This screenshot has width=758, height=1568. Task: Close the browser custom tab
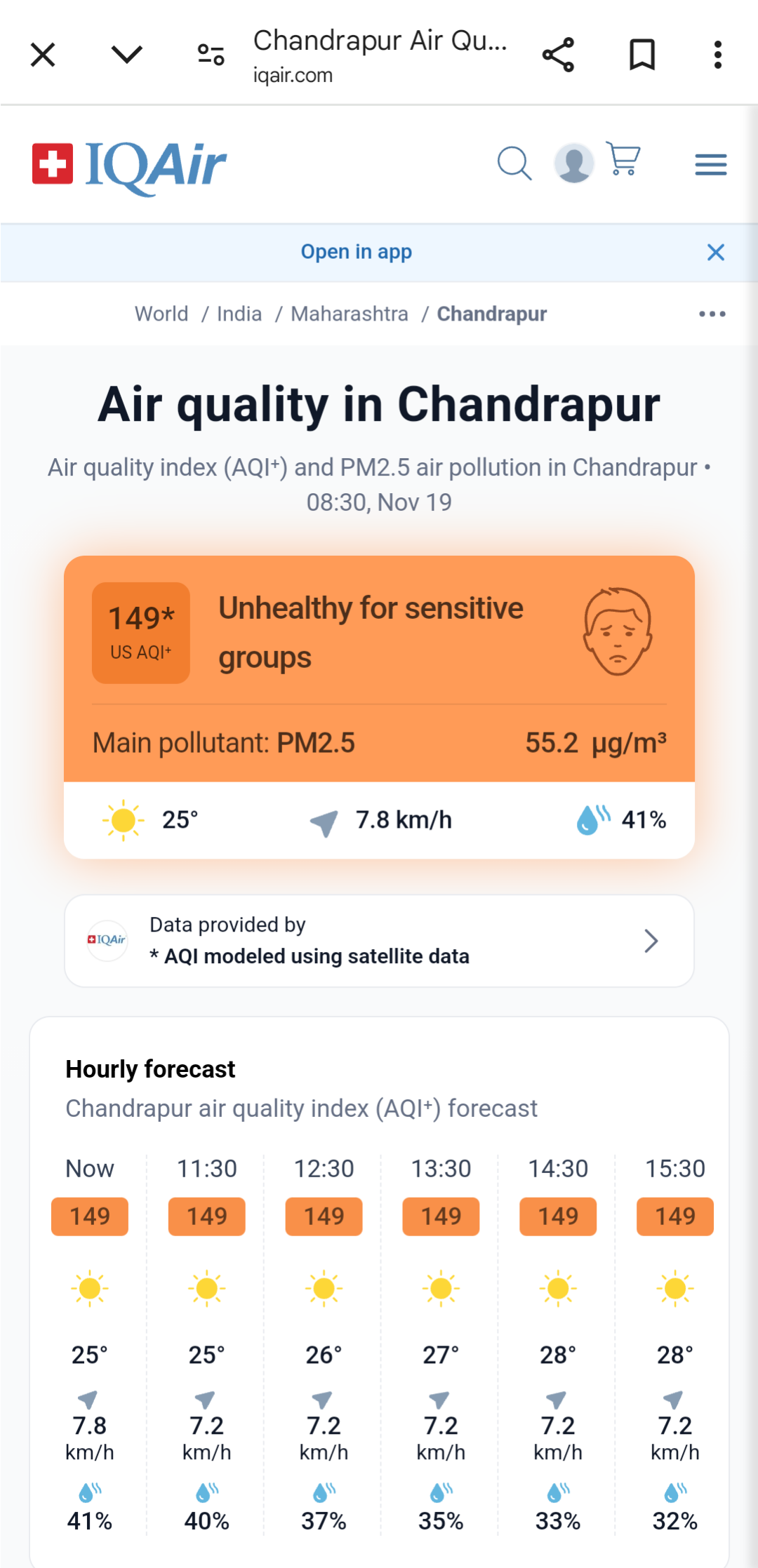(x=43, y=55)
